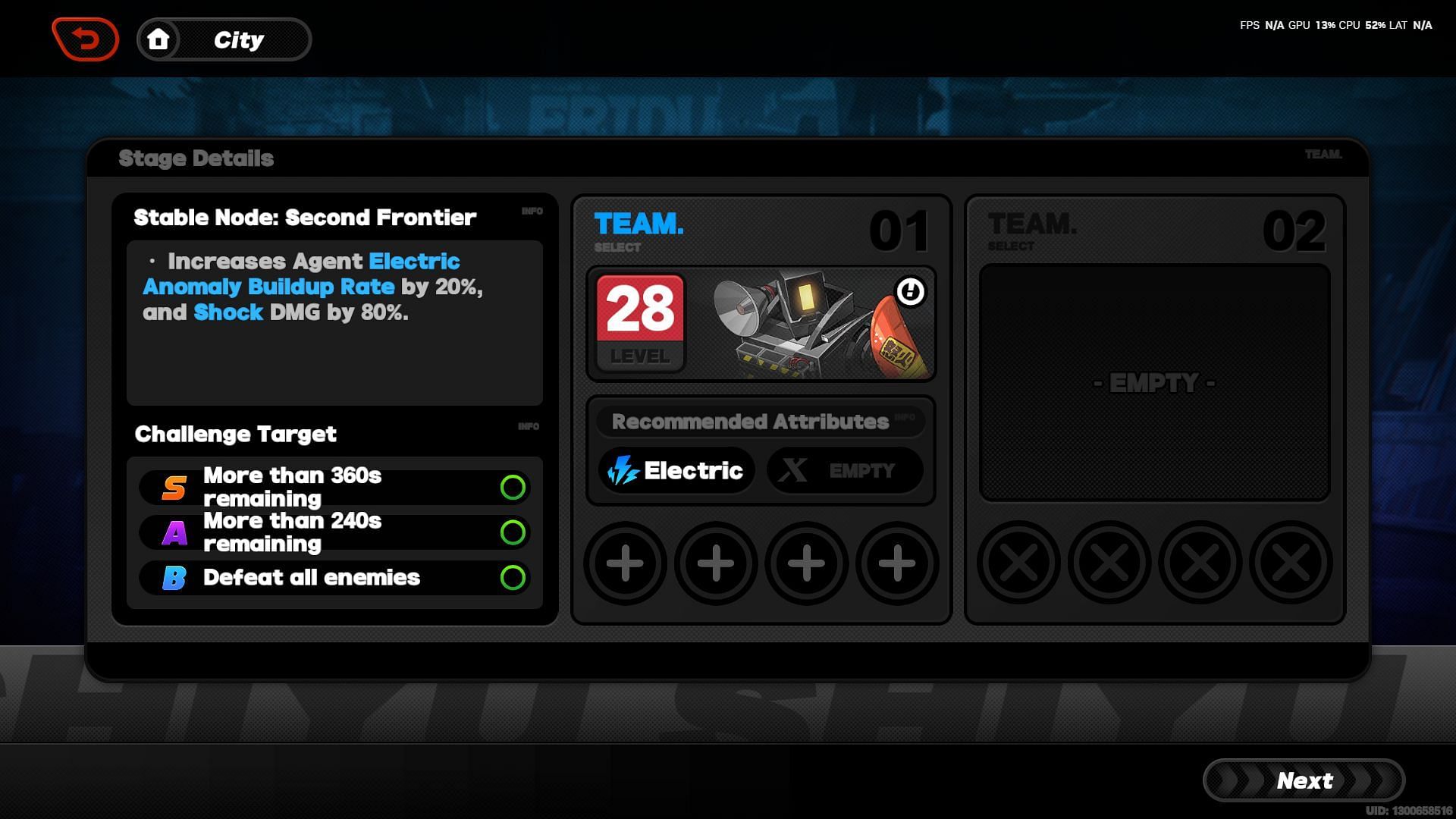Click the third add agent icon in Team 01
Viewport: 1456px width, 819px height.
click(804, 564)
